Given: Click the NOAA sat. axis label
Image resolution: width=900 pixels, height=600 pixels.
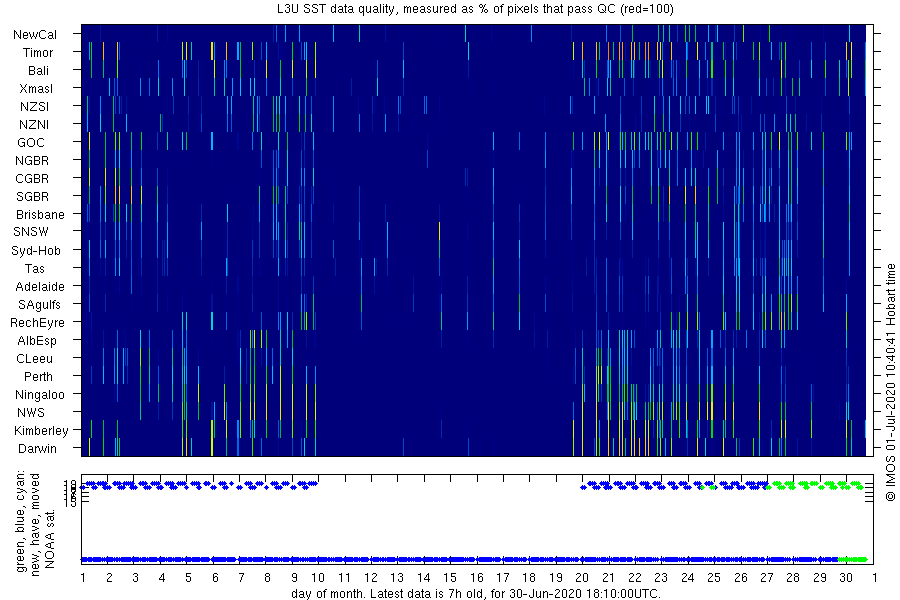Looking at the screenshot, I should (x=51, y=539).
